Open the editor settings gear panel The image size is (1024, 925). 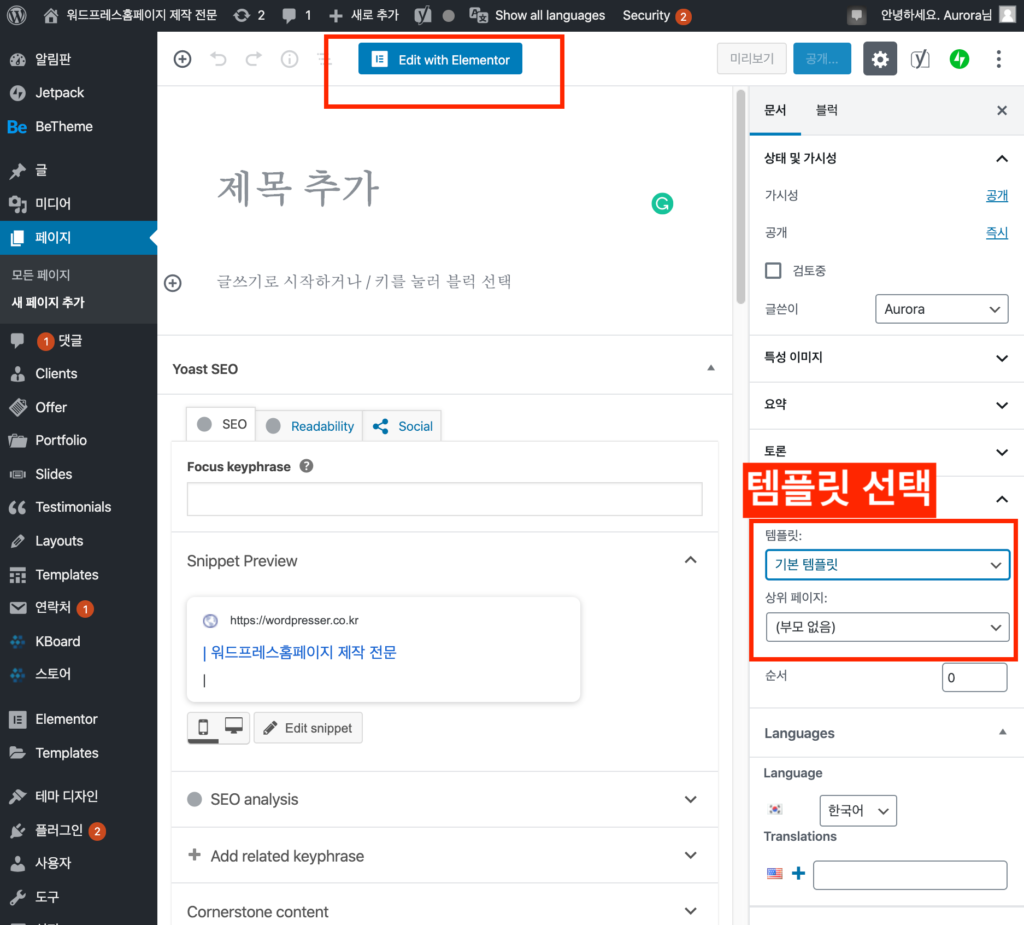tap(879, 59)
